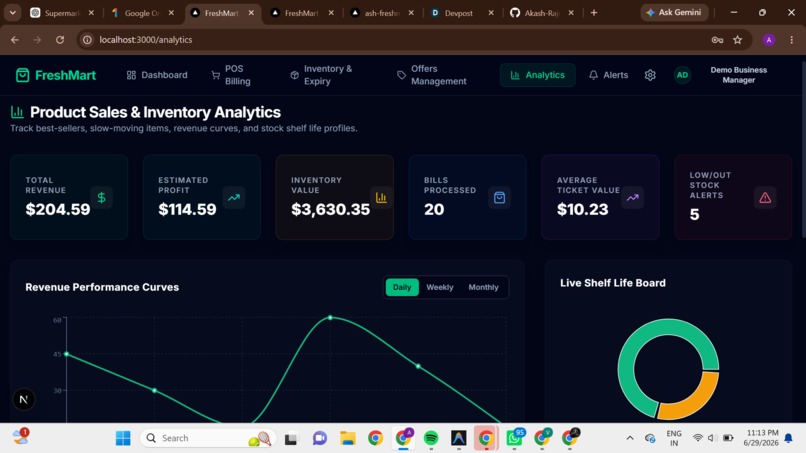Click Demo Business Manager name
Viewport: 806px width, 453px height.
pyautogui.click(x=739, y=75)
